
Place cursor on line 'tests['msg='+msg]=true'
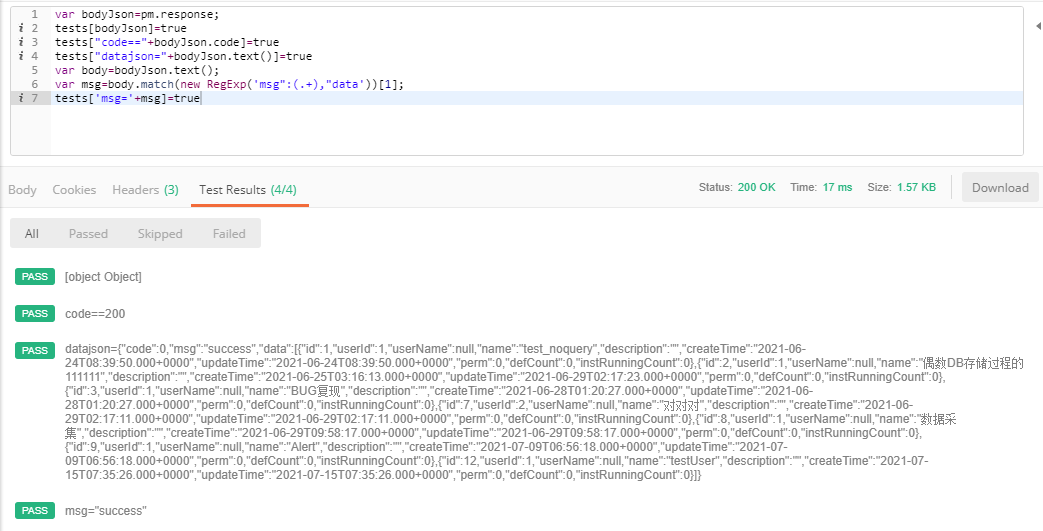(x=127, y=98)
